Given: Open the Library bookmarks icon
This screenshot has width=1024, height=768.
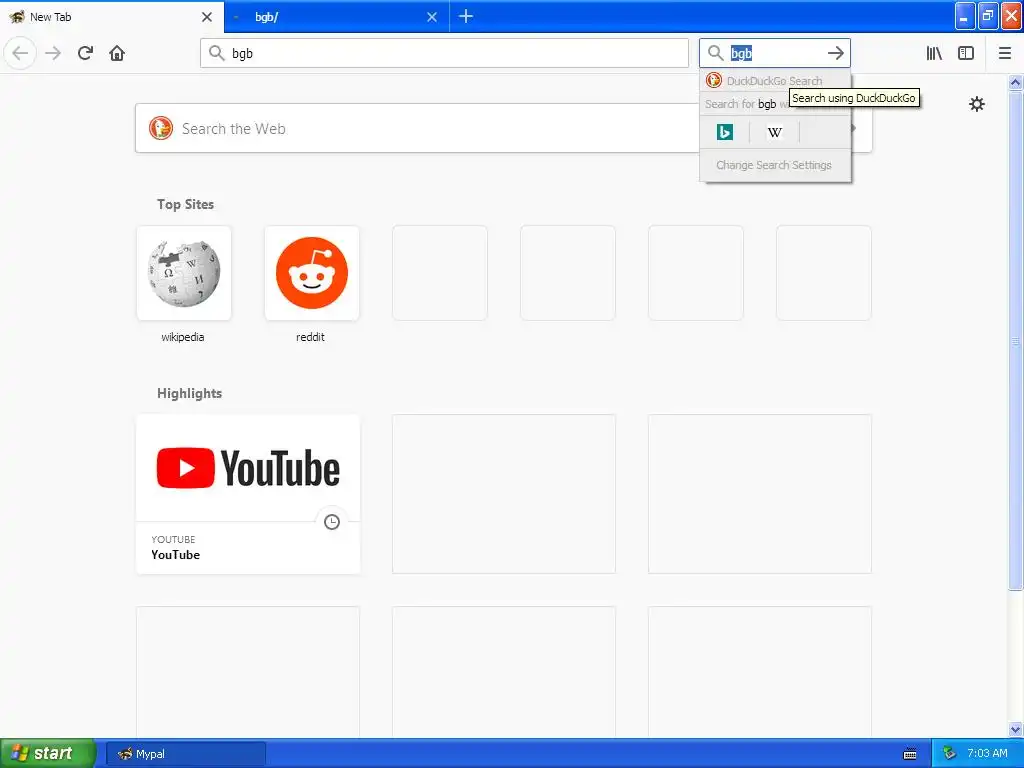Looking at the screenshot, I should click(934, 53).
